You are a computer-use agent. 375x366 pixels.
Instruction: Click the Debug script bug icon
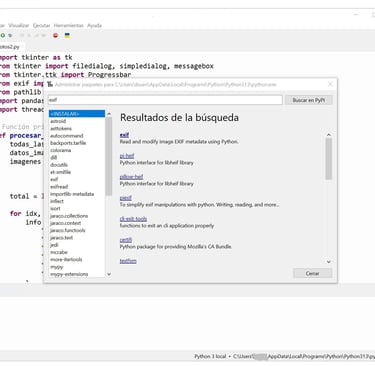click(x=10, y=35)
